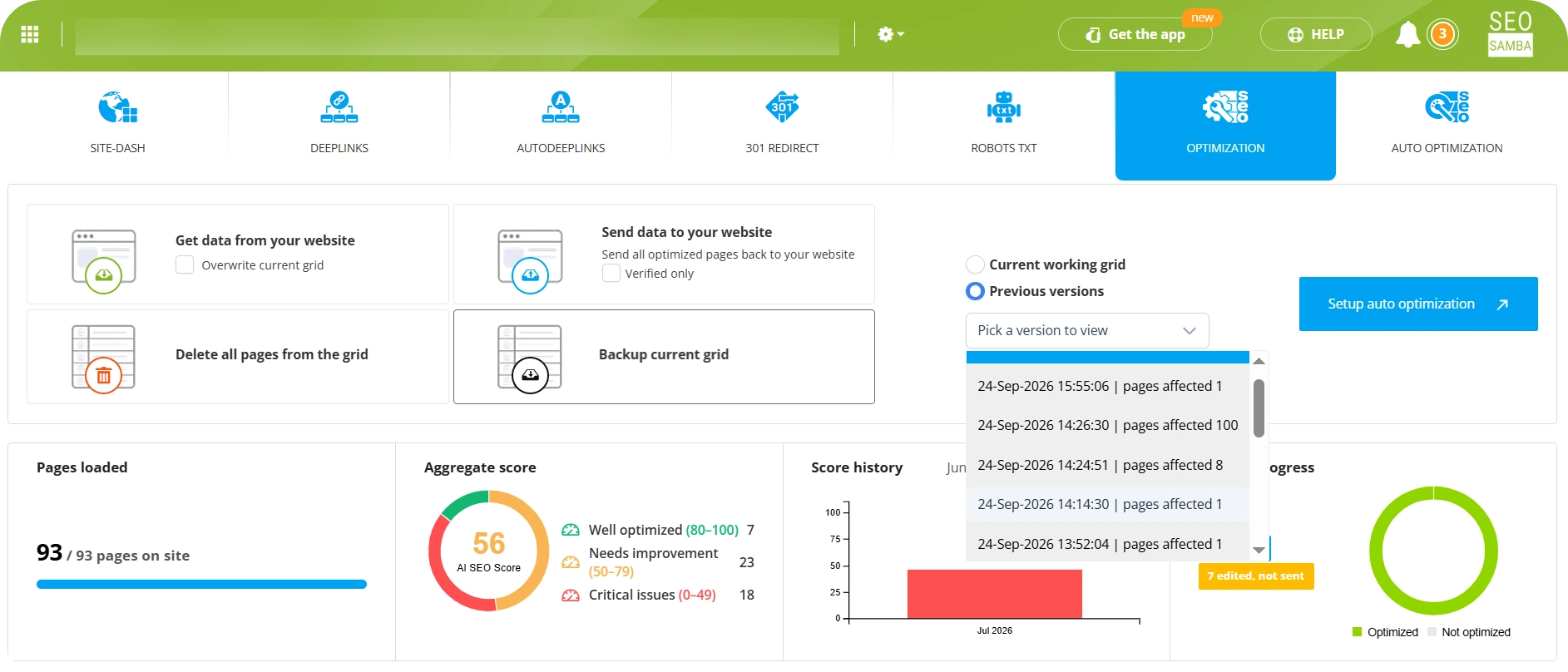Switch to the Auto Optimization tab
Viewport: 1568px width, 672px height.
1447,125
